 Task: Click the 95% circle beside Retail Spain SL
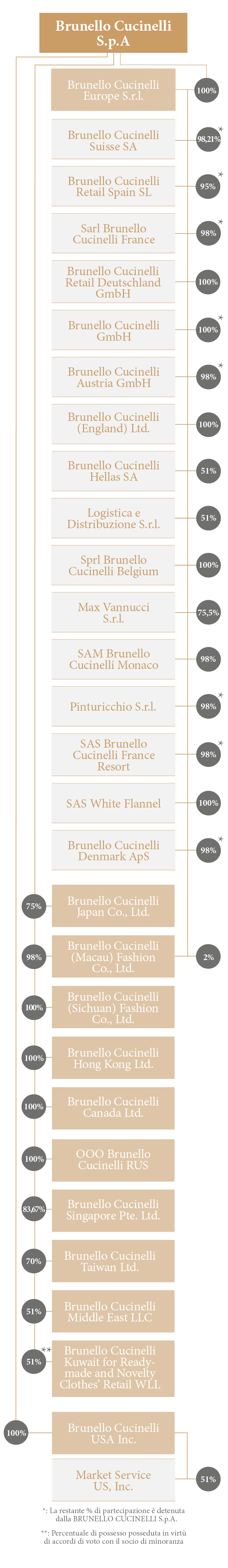click(208, 186)
